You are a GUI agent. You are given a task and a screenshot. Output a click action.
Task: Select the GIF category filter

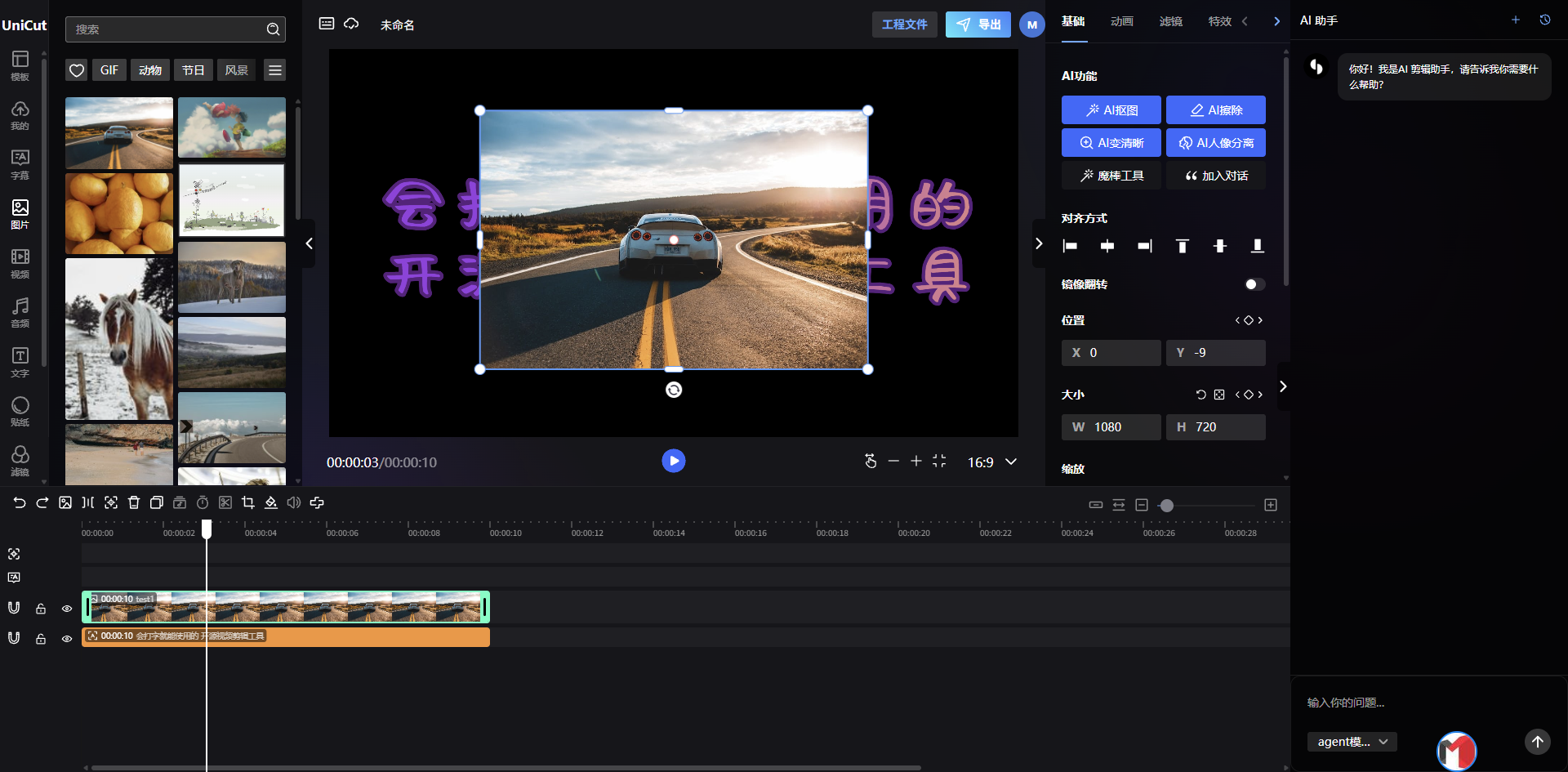pyautogui.click(x=109, y=70)
